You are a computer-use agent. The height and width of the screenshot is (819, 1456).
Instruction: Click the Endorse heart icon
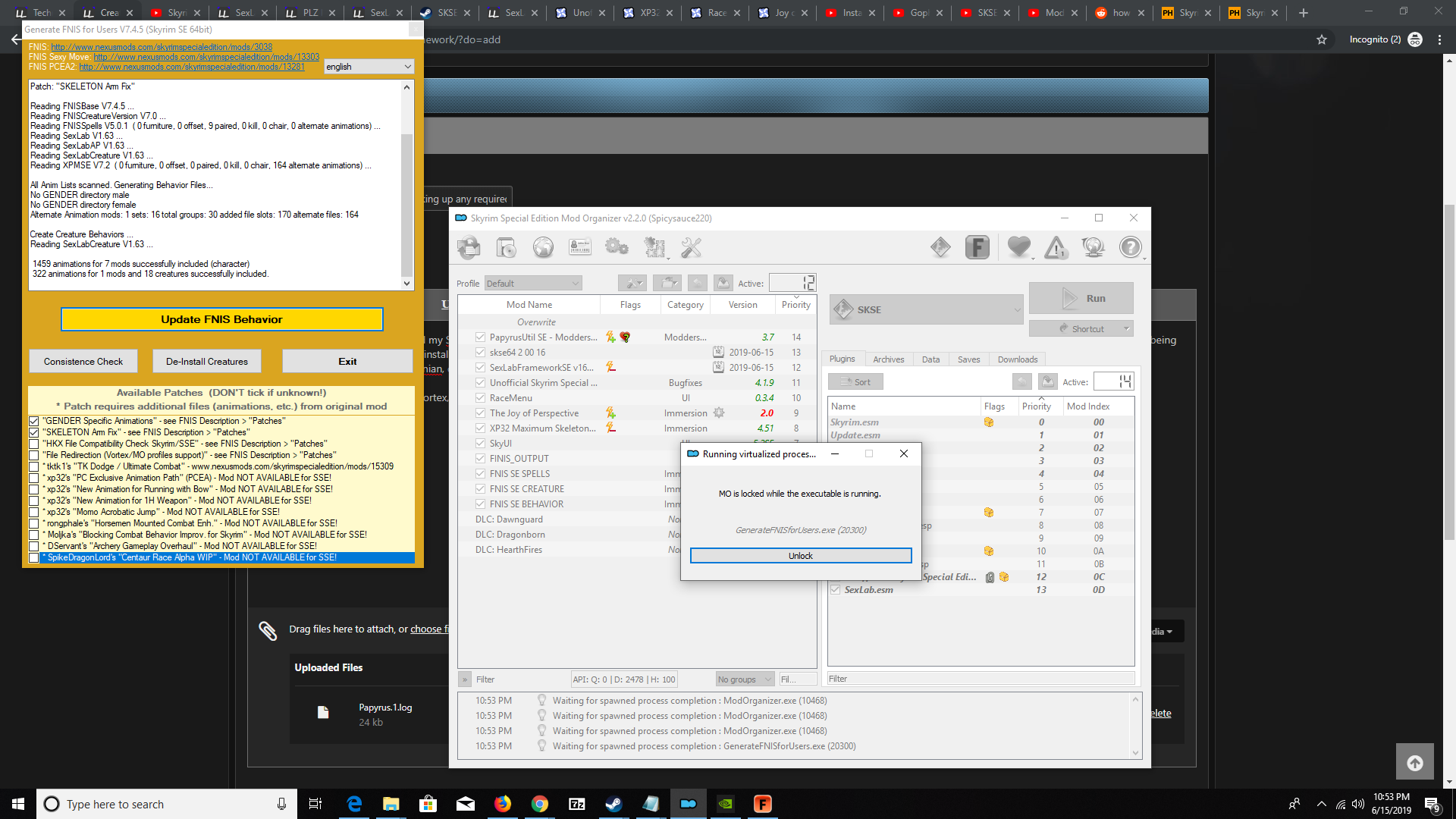click(x=1019, y=247)
